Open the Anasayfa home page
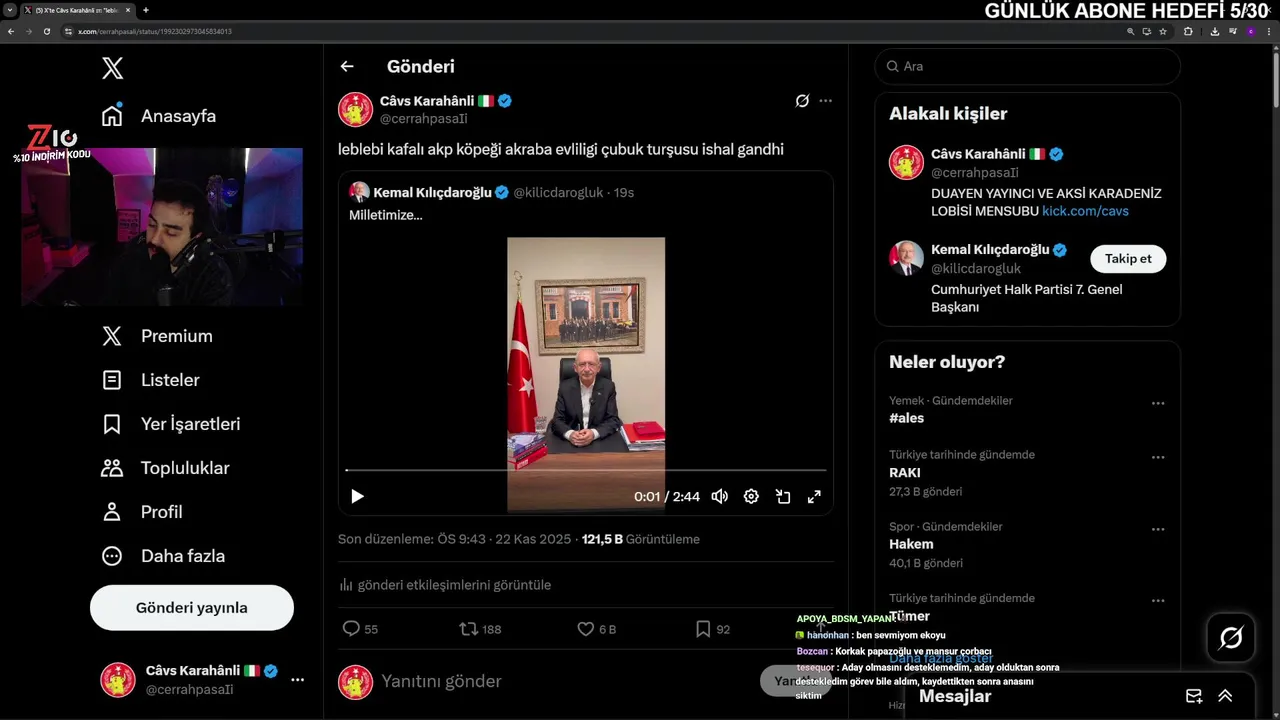 159,116
